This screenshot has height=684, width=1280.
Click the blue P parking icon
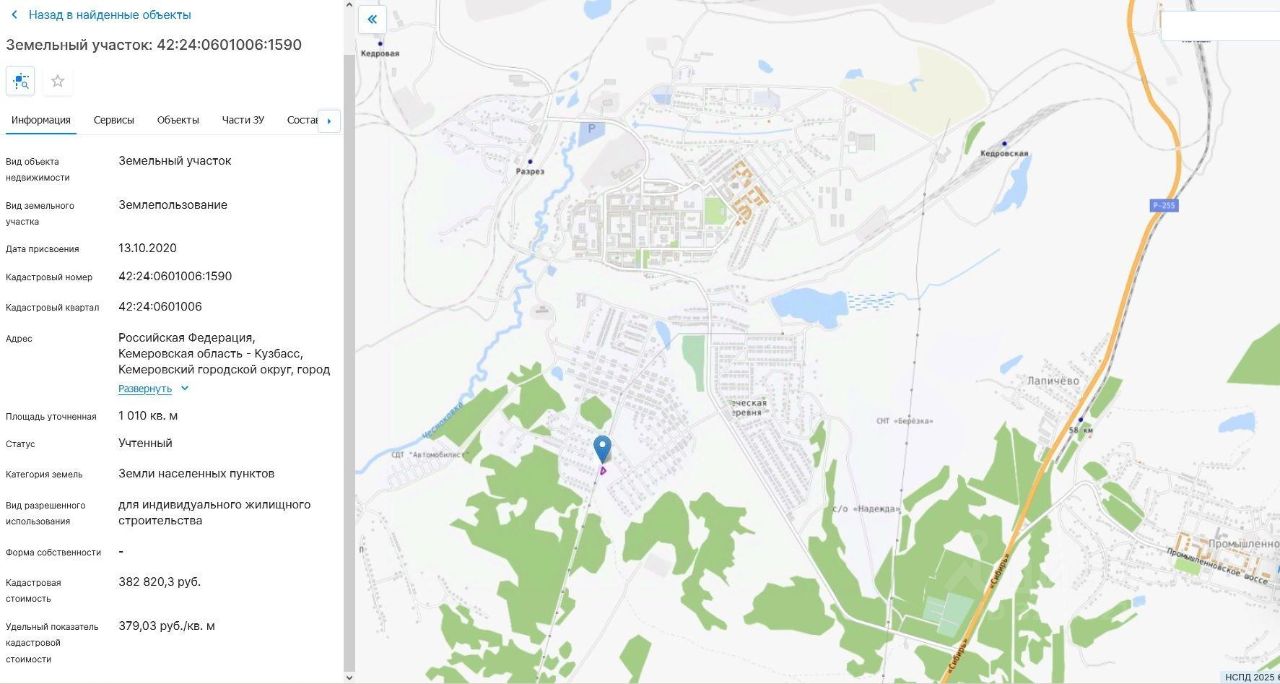[591, 129]
